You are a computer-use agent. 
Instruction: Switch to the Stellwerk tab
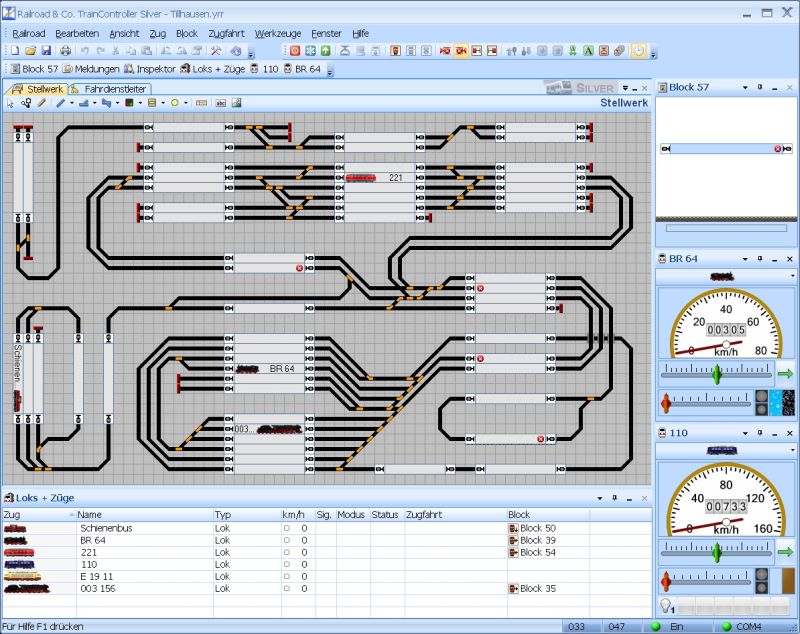pyautogui.click(x=38, y=89)
